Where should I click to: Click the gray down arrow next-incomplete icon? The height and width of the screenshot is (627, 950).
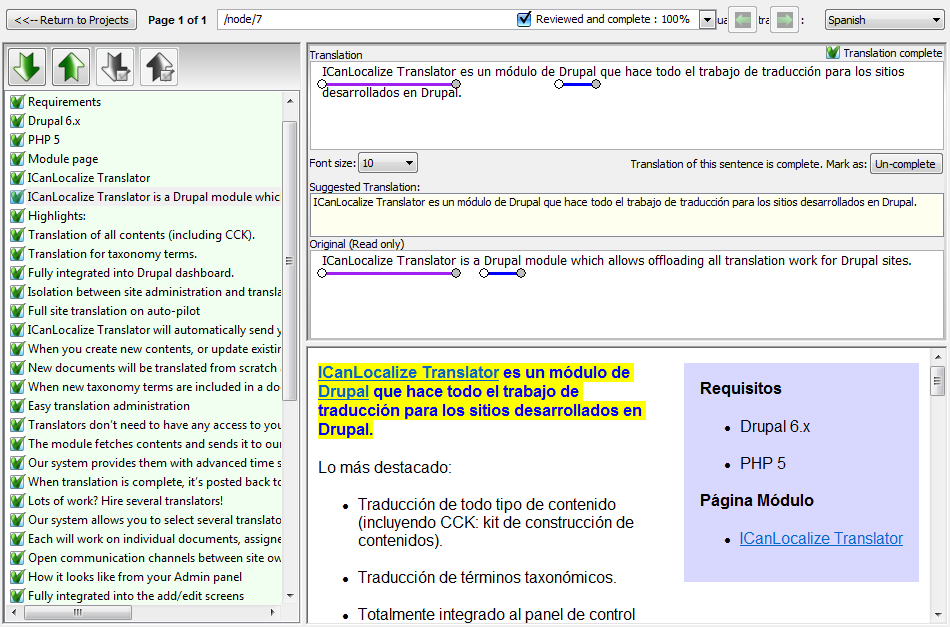point(115,67)
